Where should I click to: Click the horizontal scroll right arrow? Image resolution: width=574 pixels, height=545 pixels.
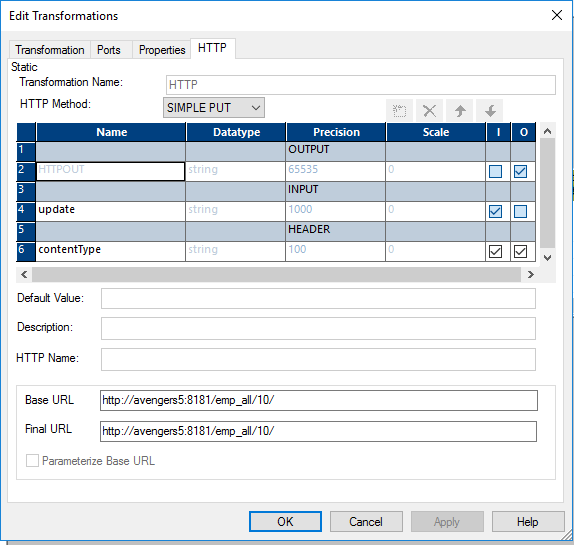tap(530, 275)
